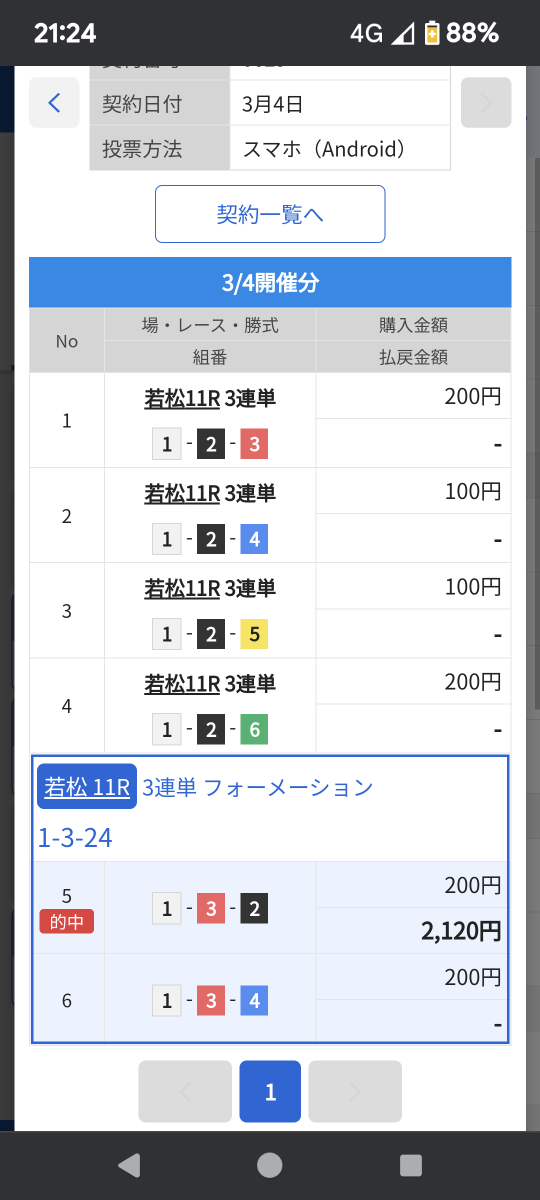Tap the blue 若松 11R formation badge
The height and width of the screenshot is (1200, 540).
87,787
